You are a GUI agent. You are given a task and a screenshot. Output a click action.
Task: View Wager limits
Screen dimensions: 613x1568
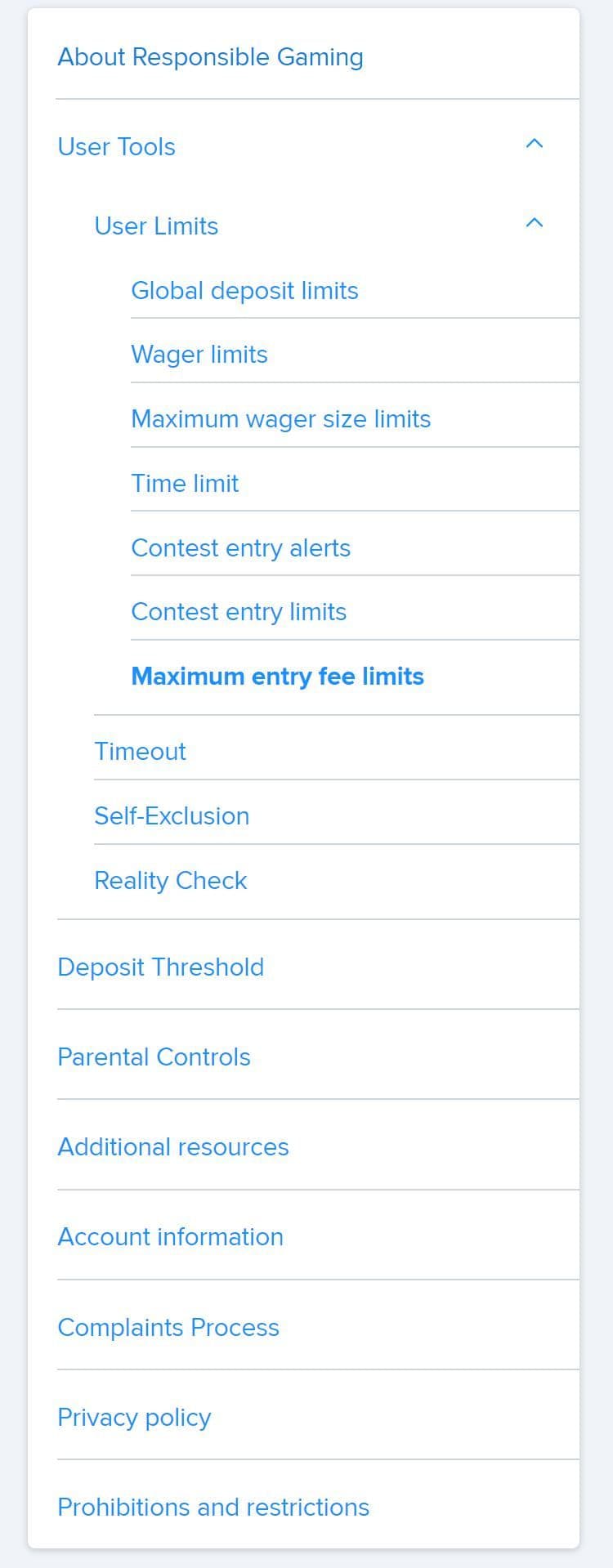199,355
